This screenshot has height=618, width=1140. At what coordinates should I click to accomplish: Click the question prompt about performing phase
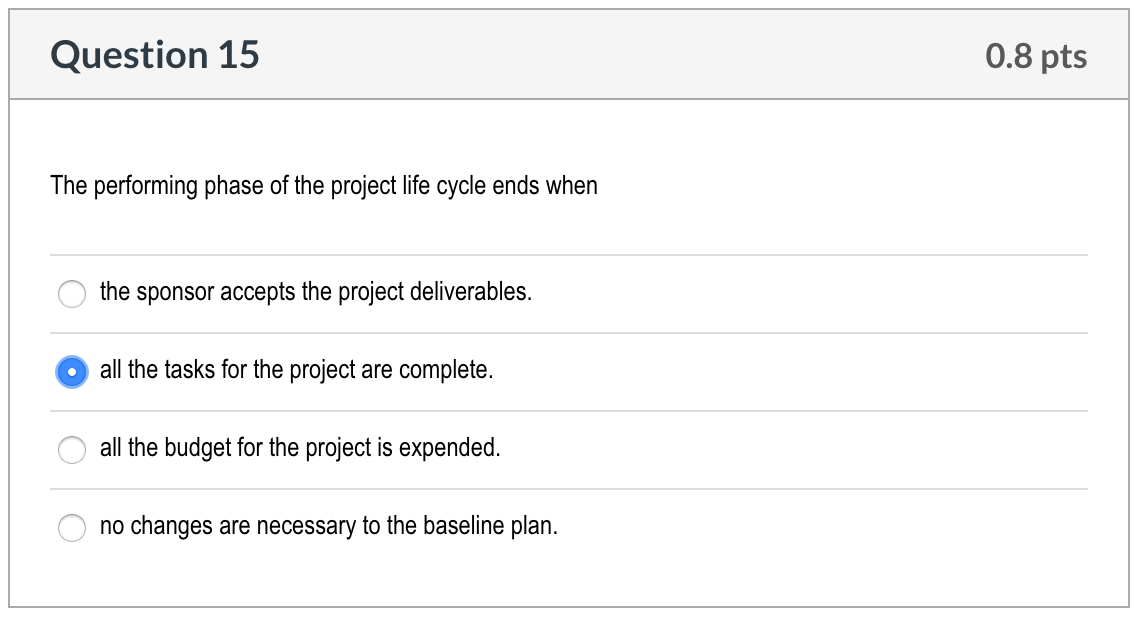point(324,186)
